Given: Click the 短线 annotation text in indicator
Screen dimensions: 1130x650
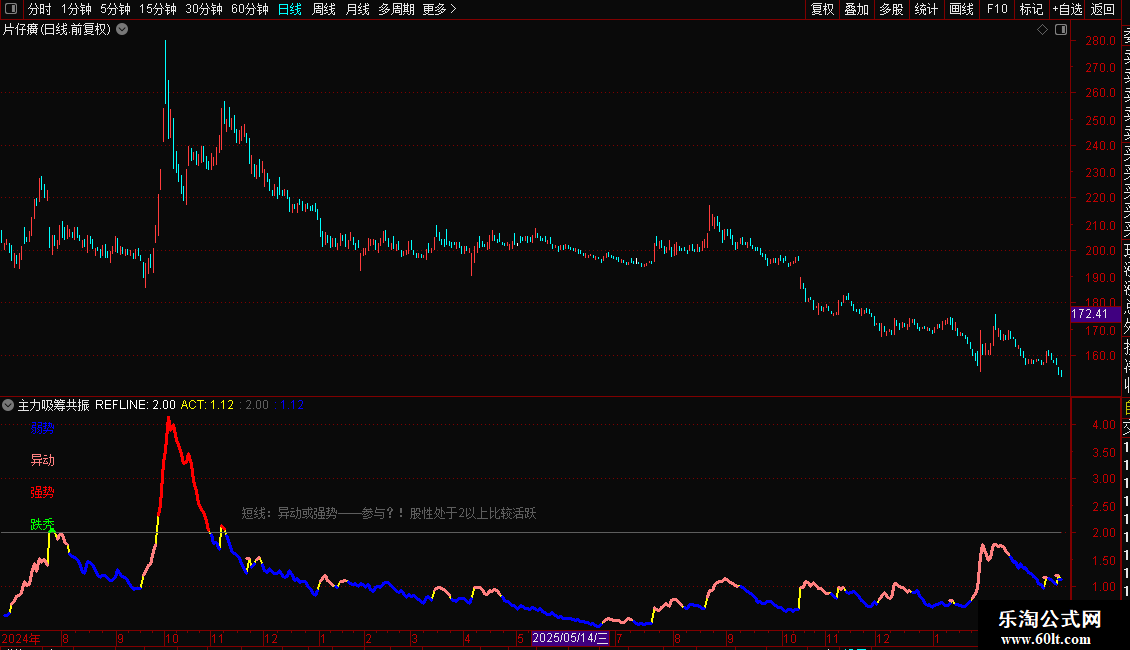Looking at the screenshot, I should 388,513.
